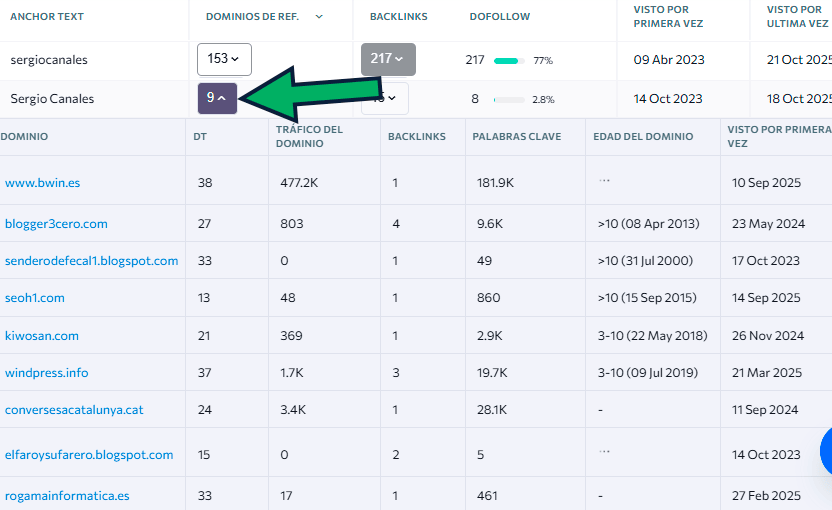The height and width of the screenshot is (510, 832).
Task: Open the rogamainformatica.es domain
Action: 67,495
